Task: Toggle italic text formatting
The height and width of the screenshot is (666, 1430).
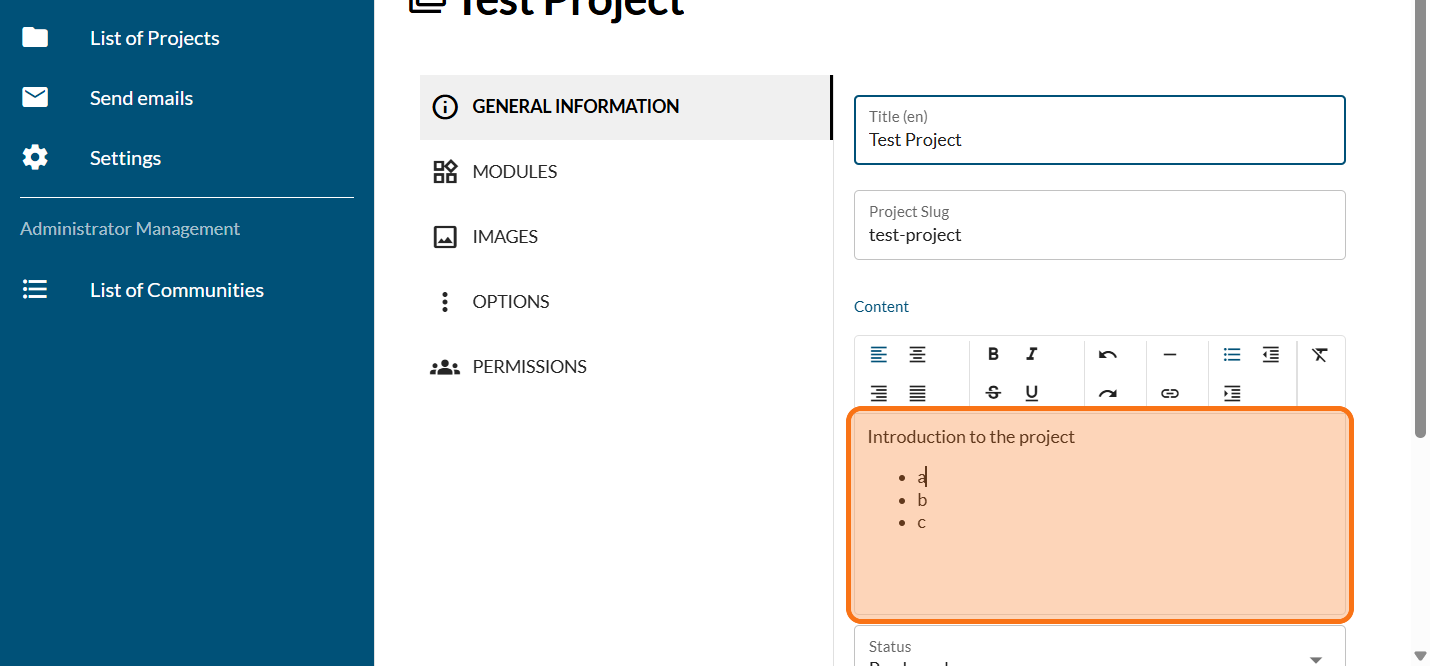Action: [x=1032, y=354]
